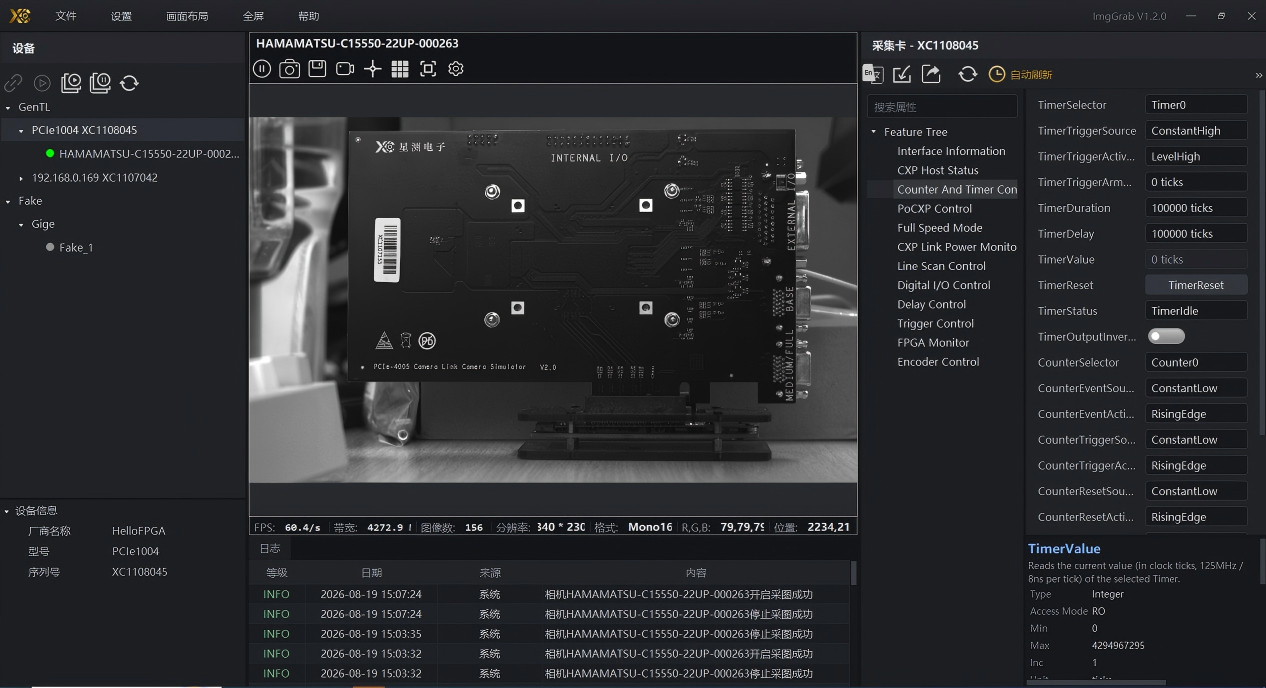Edit the TimerDuration 100000 ticks field

[x=1196, y=208]
